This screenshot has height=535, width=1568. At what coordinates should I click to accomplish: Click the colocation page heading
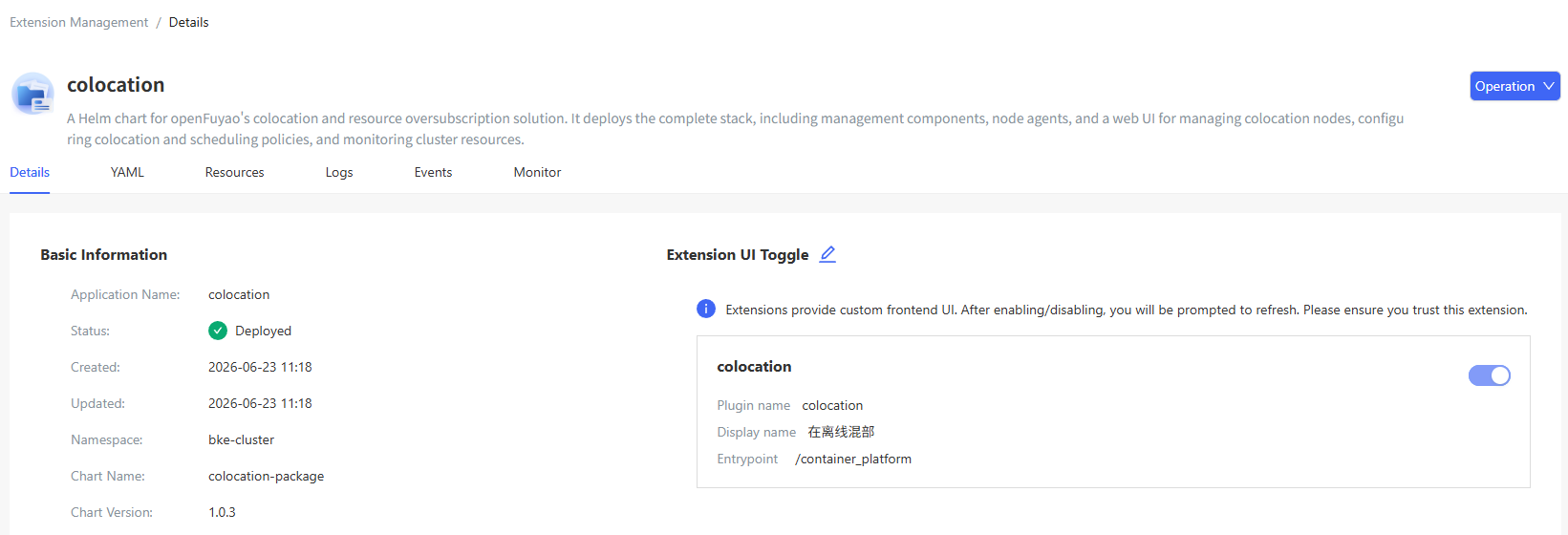click(x=116, y=84)
